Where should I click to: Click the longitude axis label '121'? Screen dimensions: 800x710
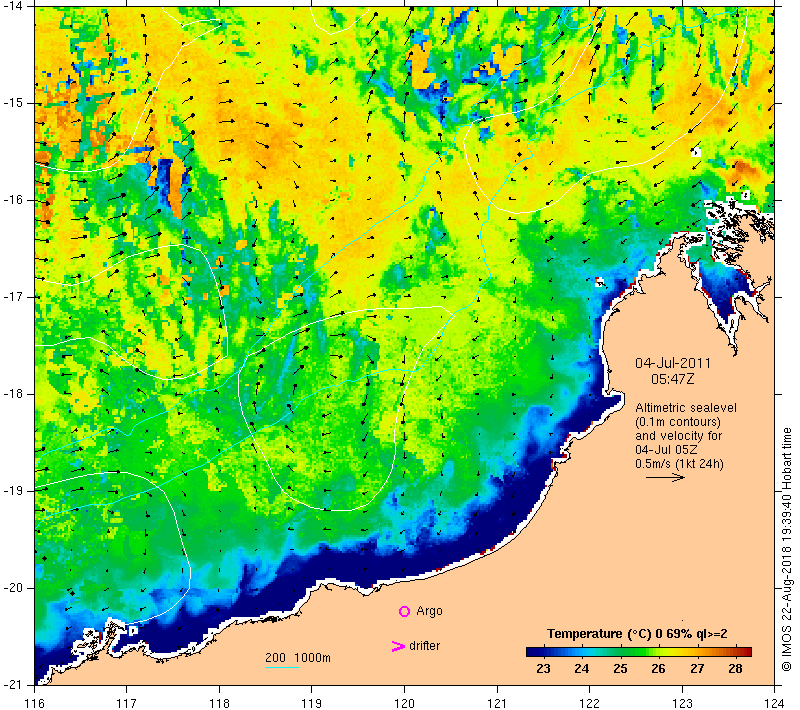[x=497, y=703]
